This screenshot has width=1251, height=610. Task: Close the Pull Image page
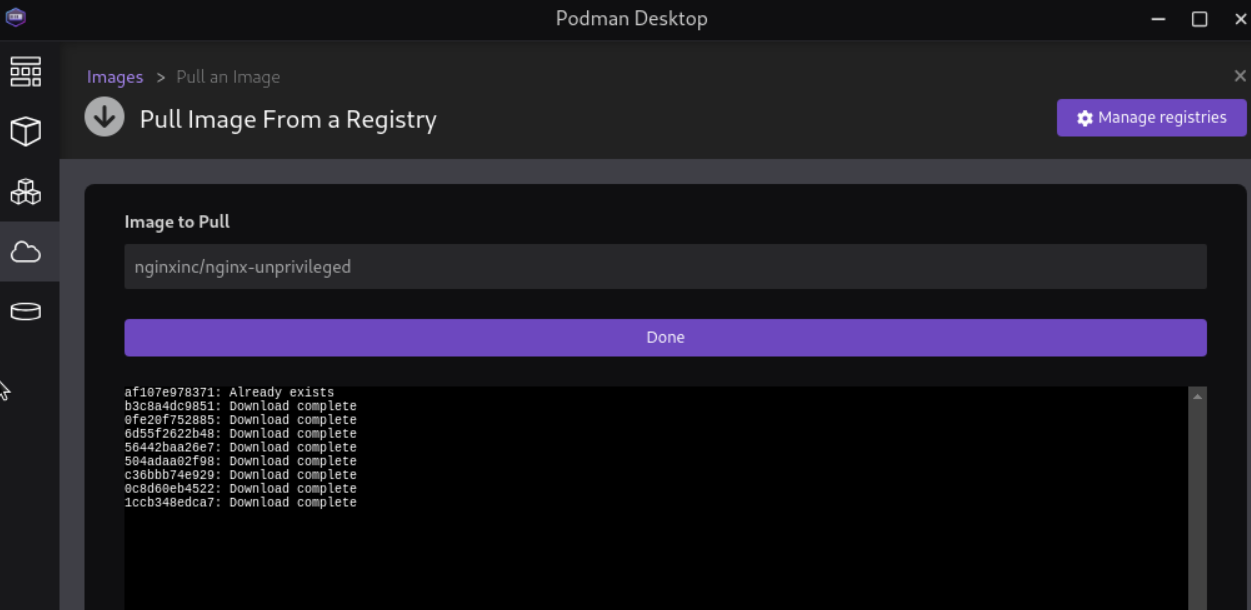click(x=1240, y=77)
